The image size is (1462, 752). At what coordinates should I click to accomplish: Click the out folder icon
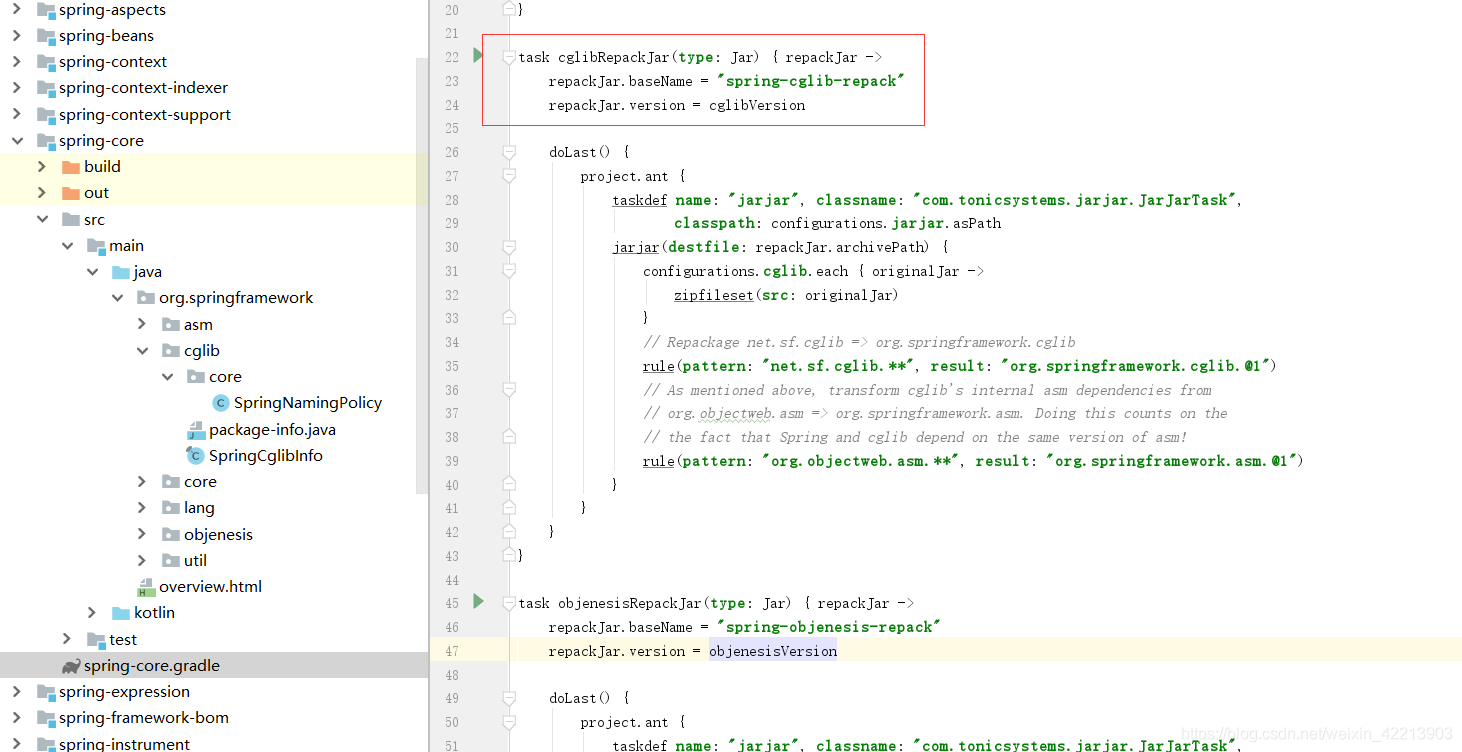(x=71, y=193)
